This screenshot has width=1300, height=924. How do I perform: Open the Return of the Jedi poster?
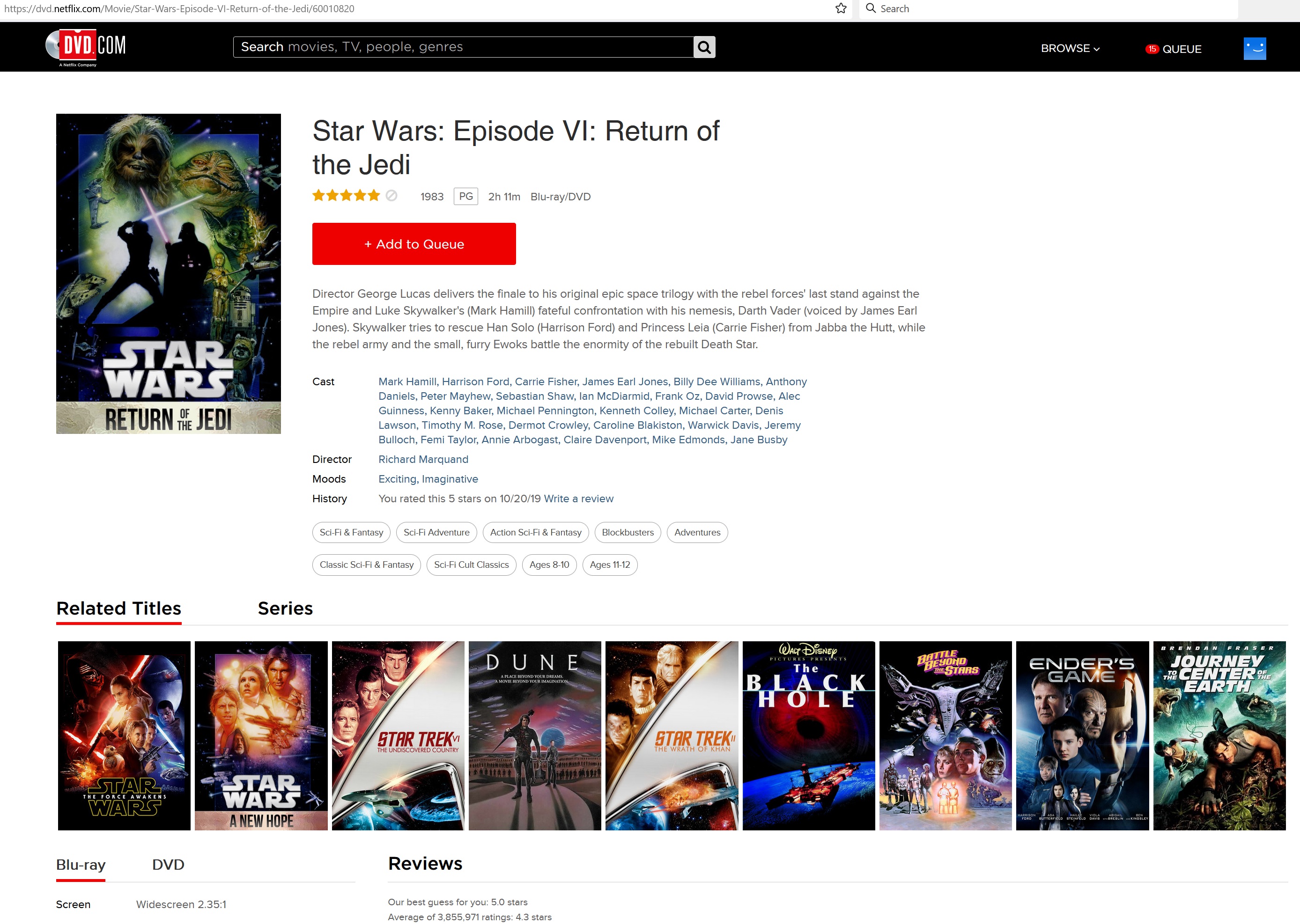(x=169, y=274)
